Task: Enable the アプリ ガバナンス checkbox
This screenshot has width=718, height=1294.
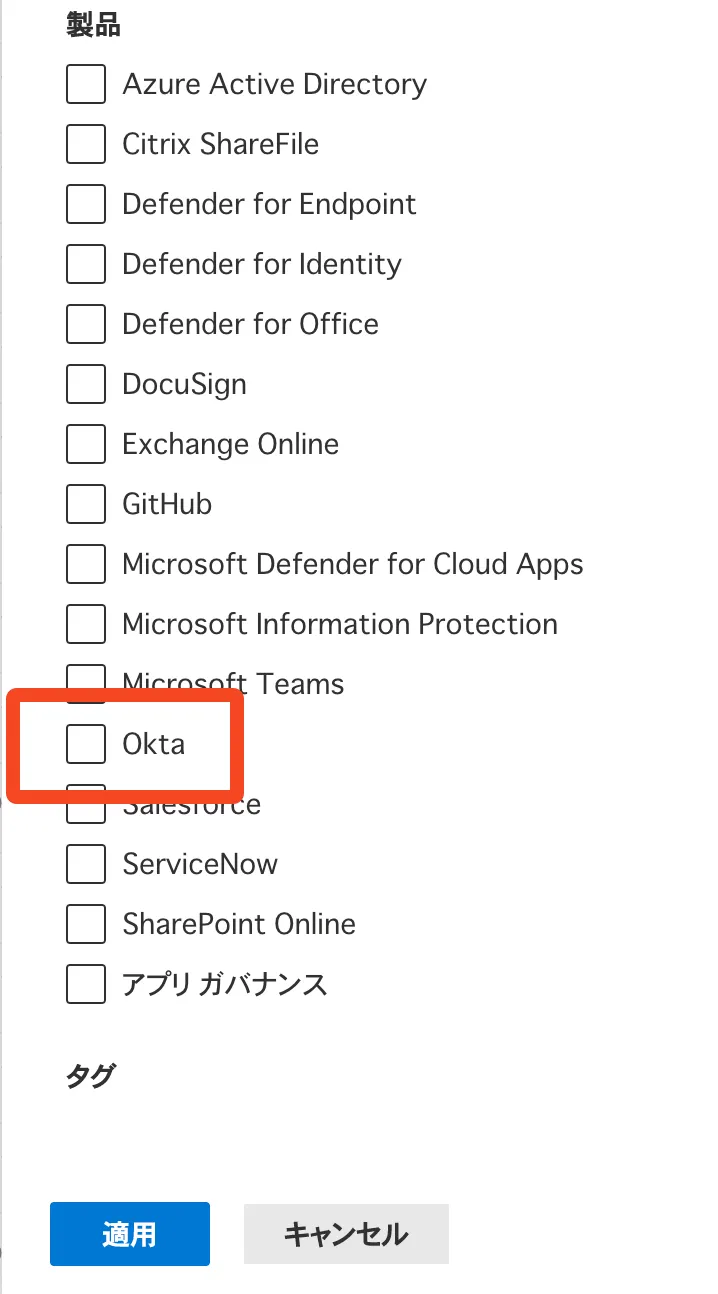Action: tap(86, 984)
